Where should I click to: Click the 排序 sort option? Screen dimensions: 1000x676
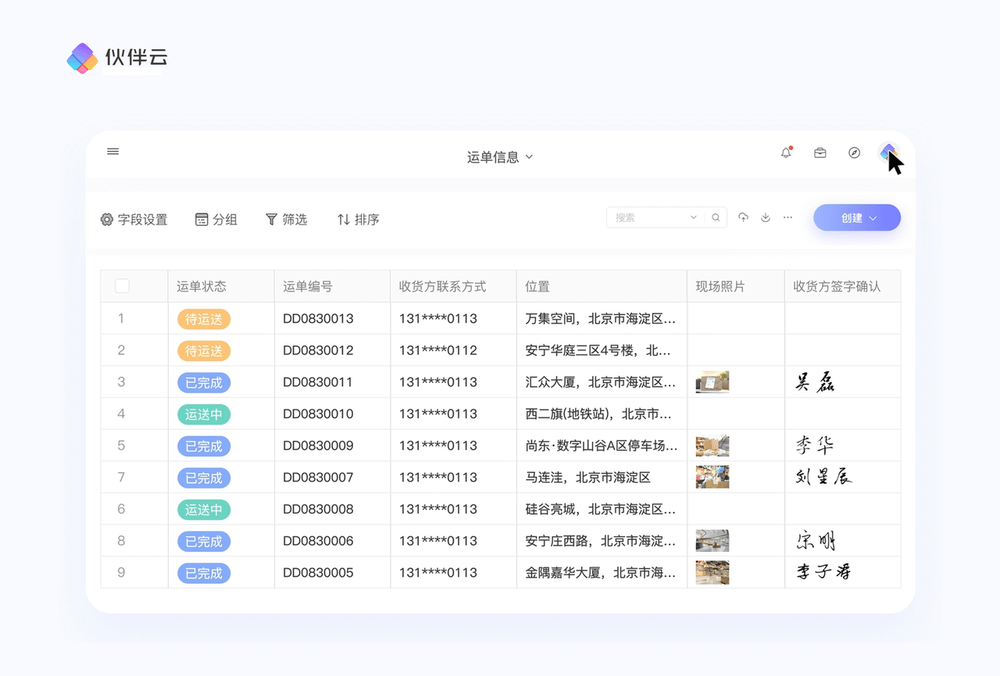tap(358, 220)
